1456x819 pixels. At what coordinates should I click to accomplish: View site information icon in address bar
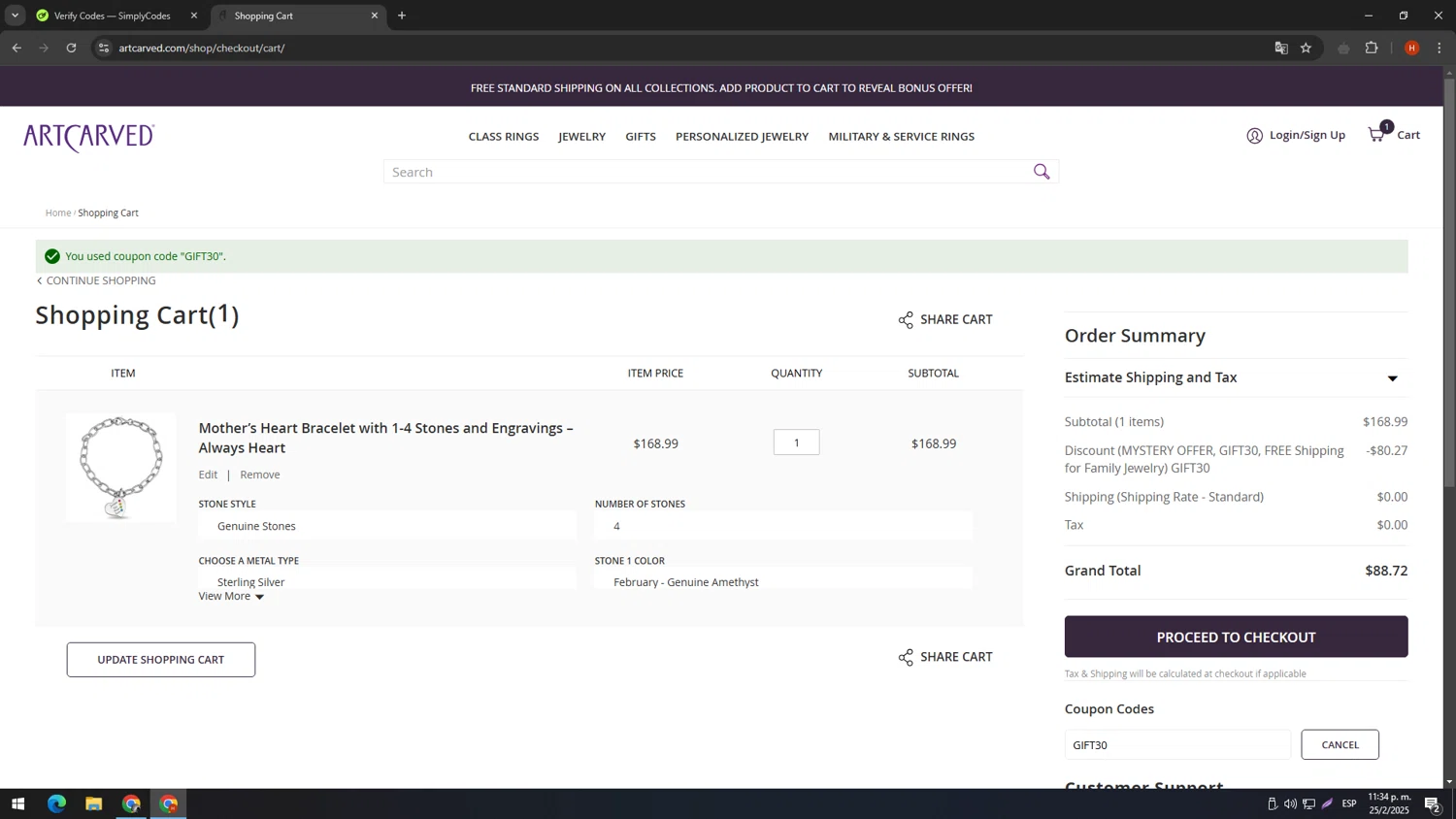pyautogui.click(x=104, y=48)
